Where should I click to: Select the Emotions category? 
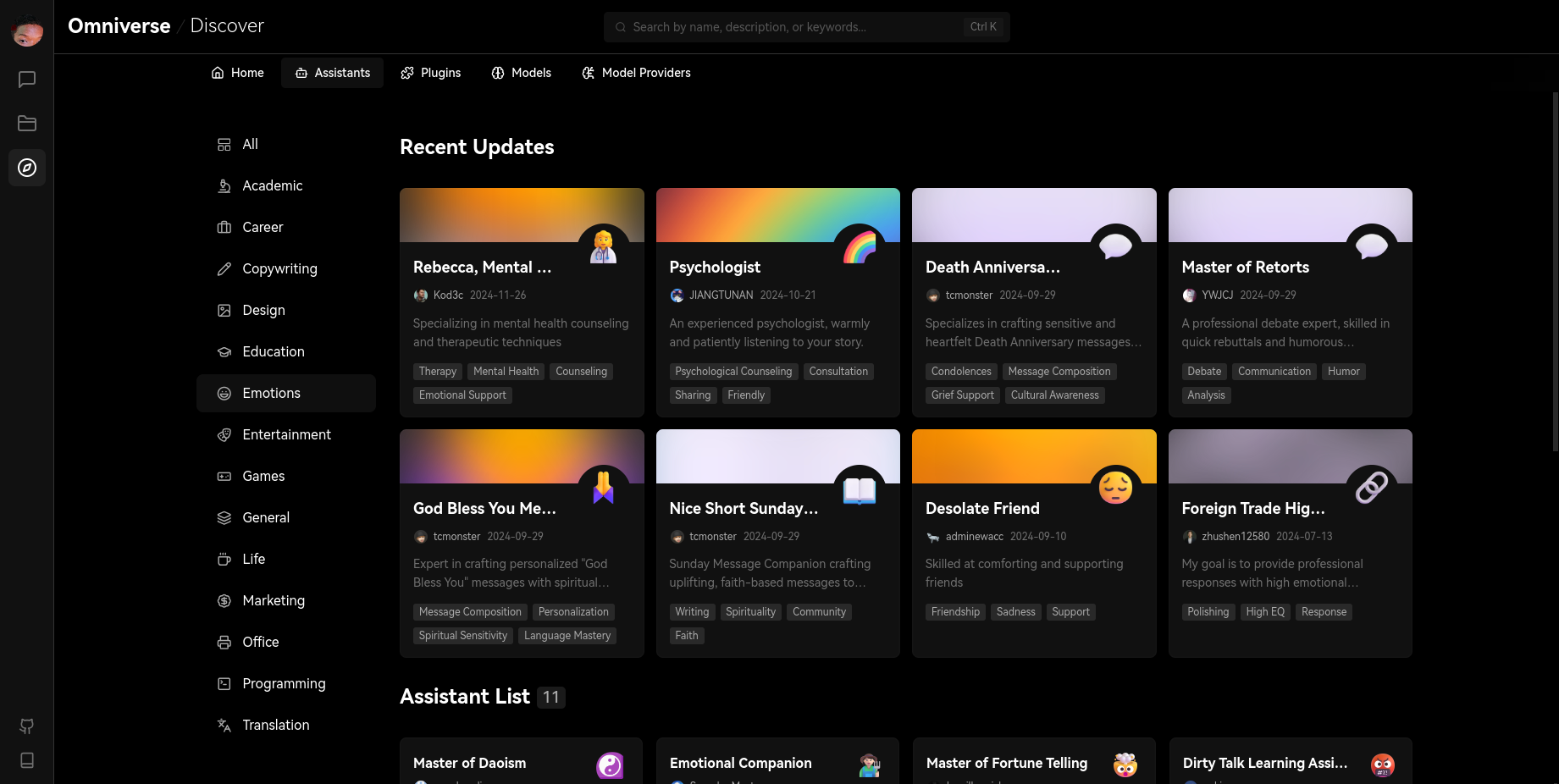[286, 394]
